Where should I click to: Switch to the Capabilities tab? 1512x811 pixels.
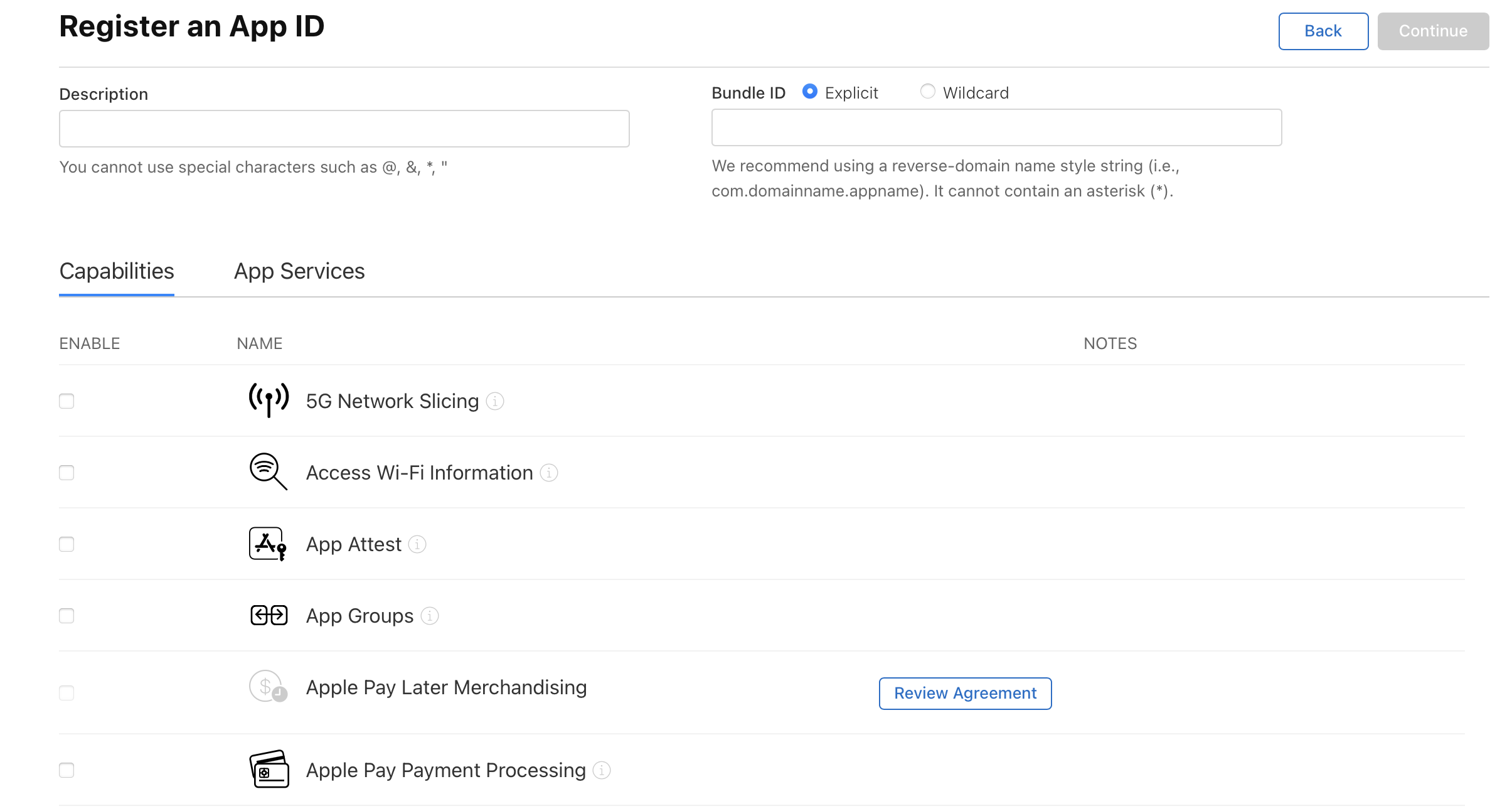point(117,270)
